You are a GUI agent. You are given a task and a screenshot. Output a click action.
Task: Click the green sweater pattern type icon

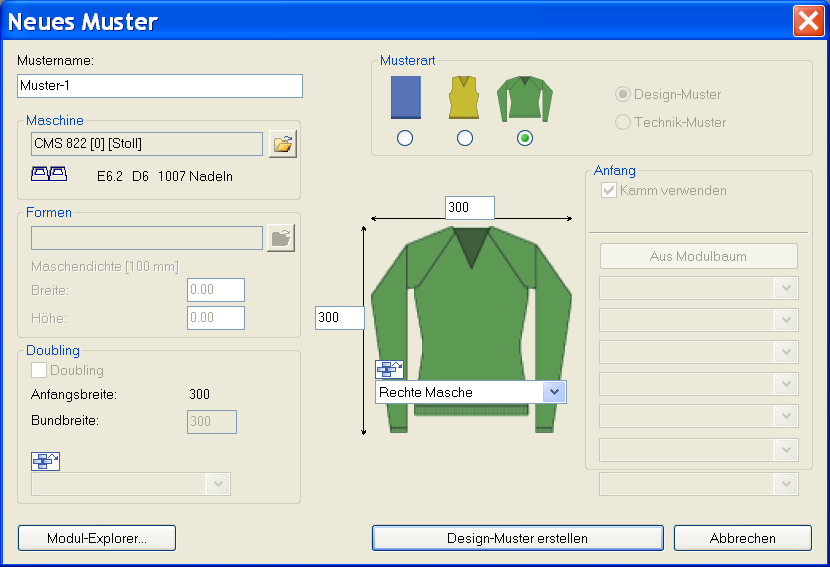(524, 99)
